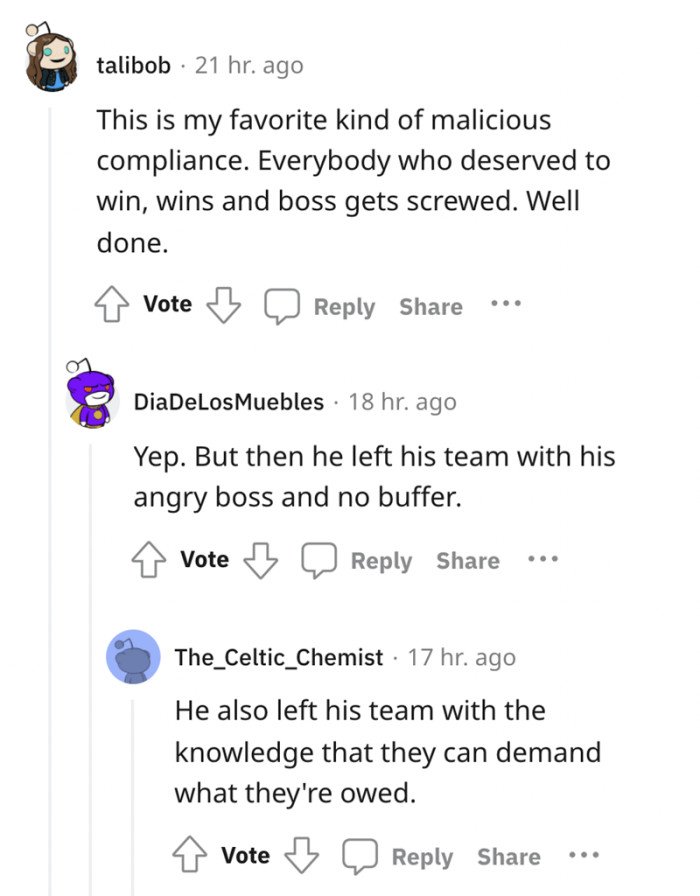Click The_Celtic_Chemist's blue avatar

pos(133,657)
